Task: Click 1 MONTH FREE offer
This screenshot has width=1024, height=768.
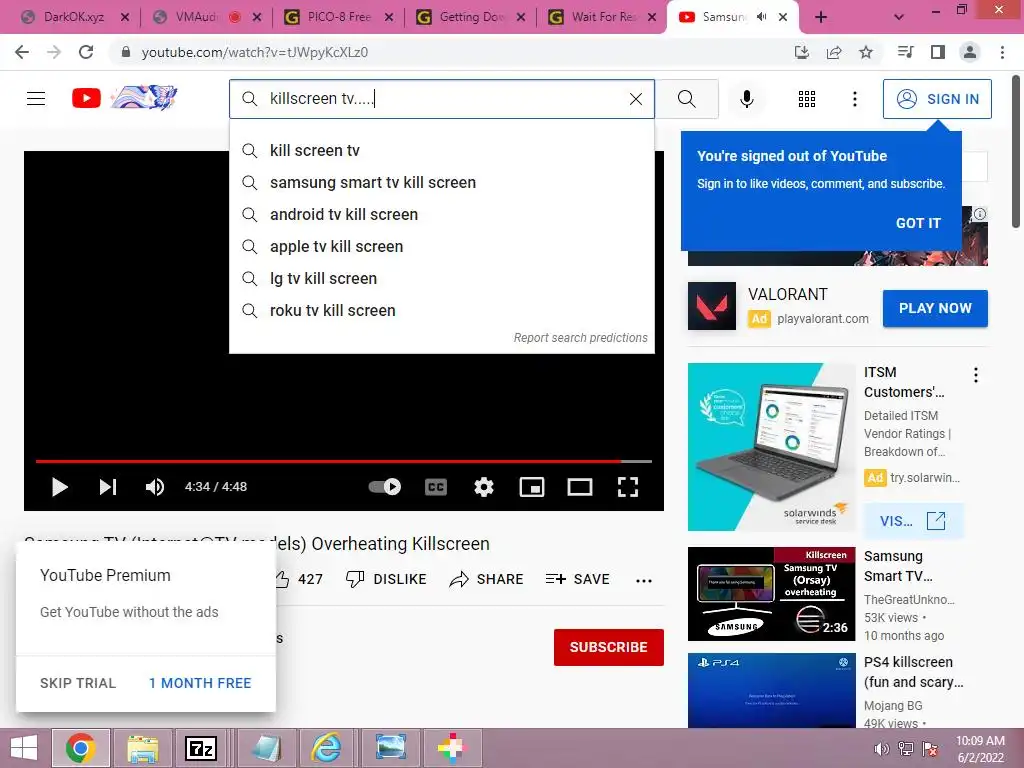Action: [200, 683]
